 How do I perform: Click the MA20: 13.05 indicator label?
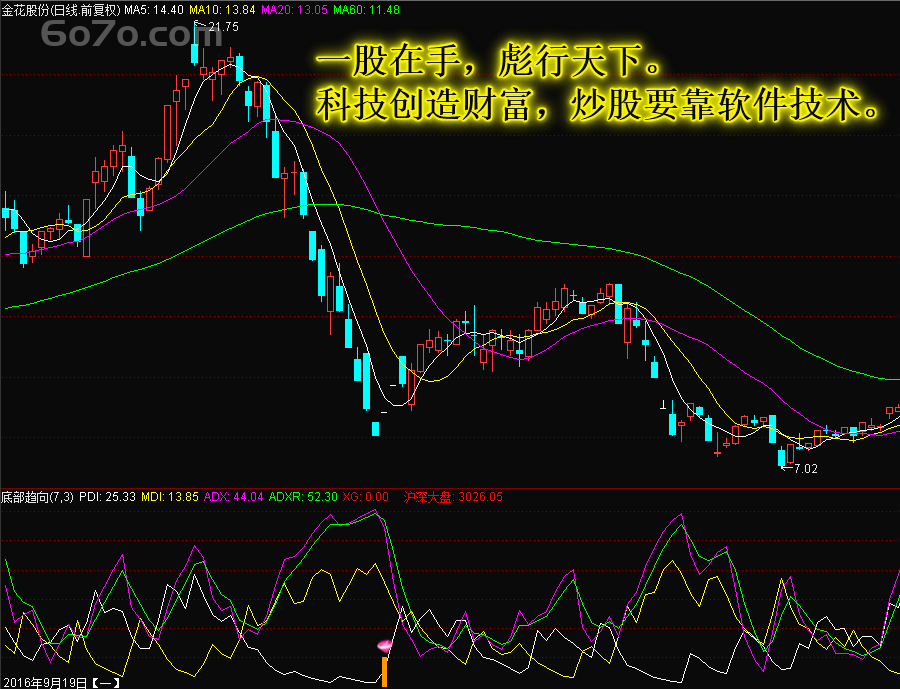pos(294,10)
